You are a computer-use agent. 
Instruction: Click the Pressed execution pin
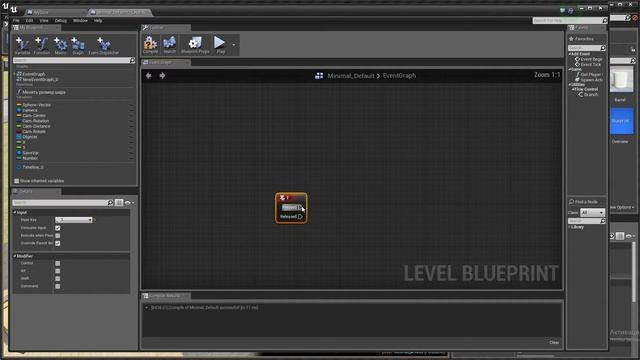point(300,207)
